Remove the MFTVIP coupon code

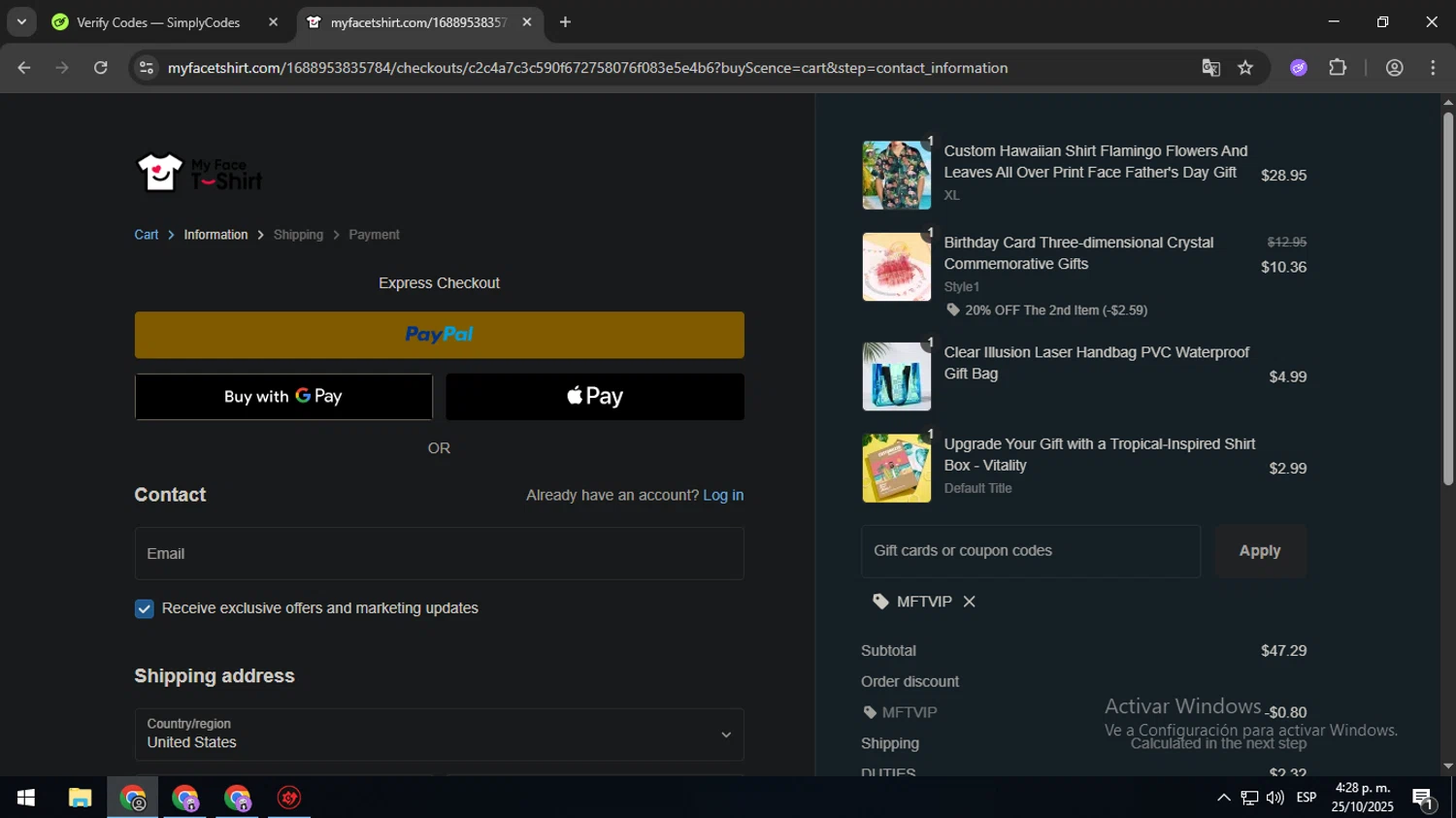coord(969,602)
